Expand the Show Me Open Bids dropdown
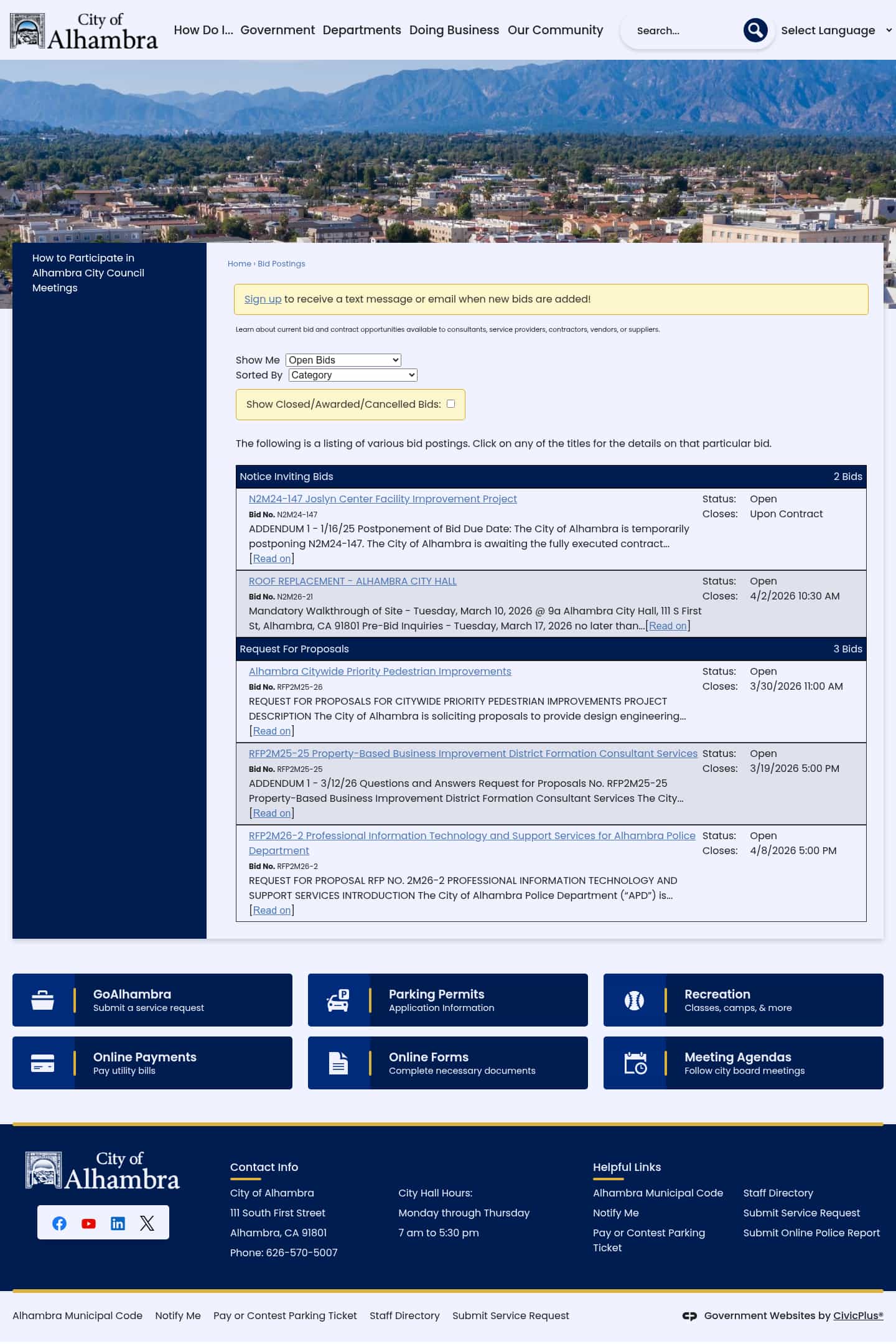Screen dimensions: 896x1344 coord(343,360)
